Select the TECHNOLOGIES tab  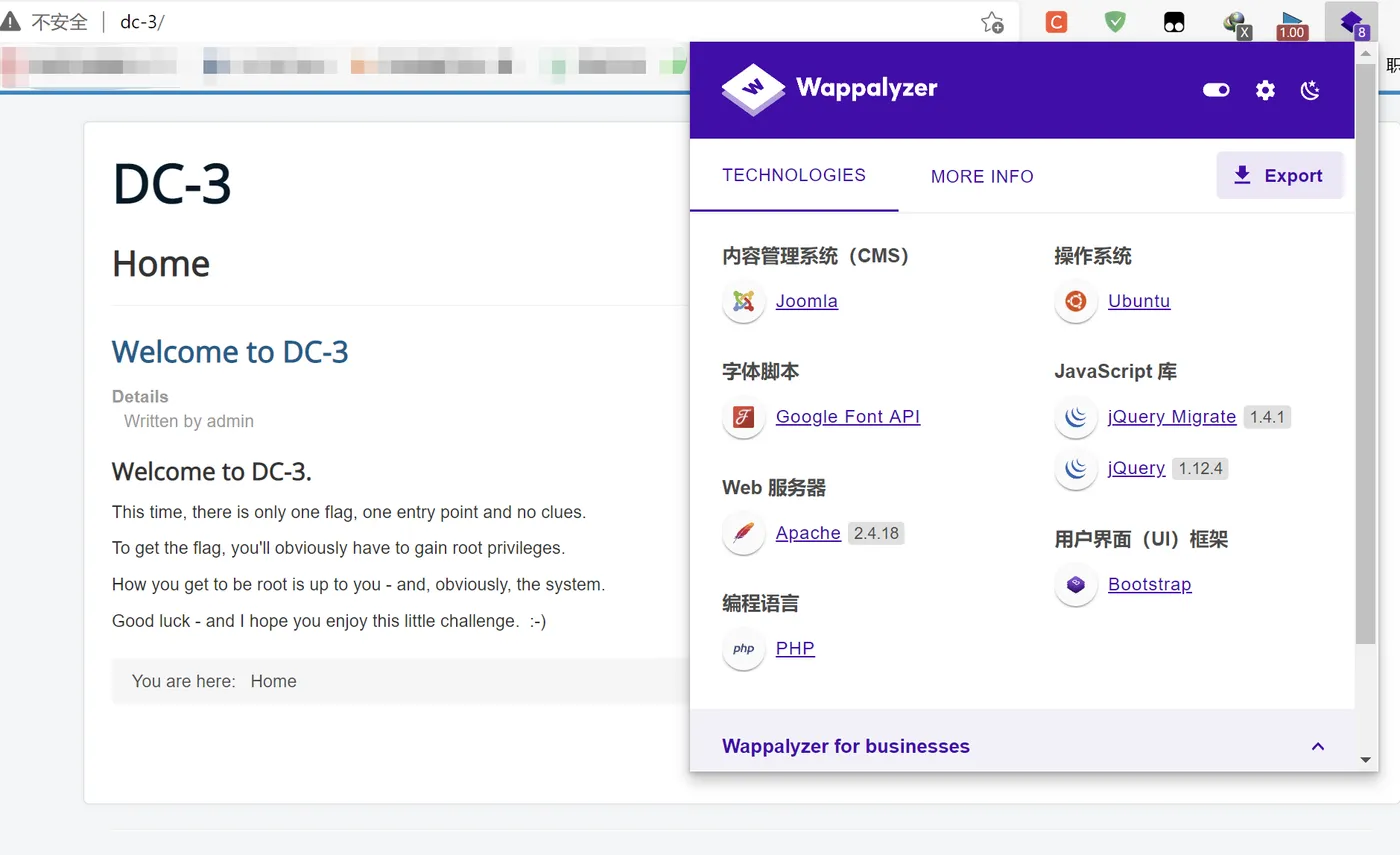pyautogui.click(x=794, y=175)
